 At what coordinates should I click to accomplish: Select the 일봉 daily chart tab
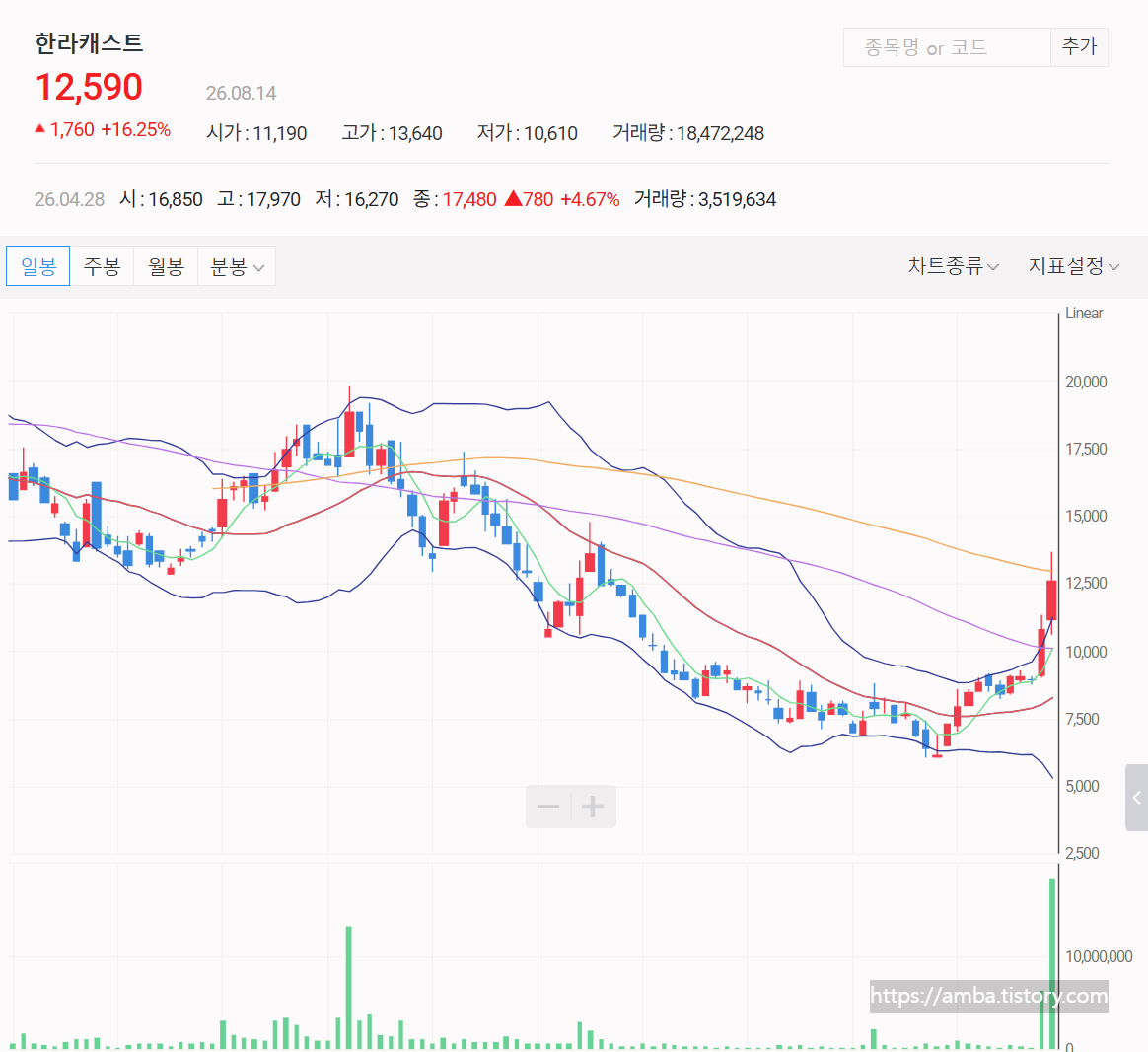[x=38, y=266]
